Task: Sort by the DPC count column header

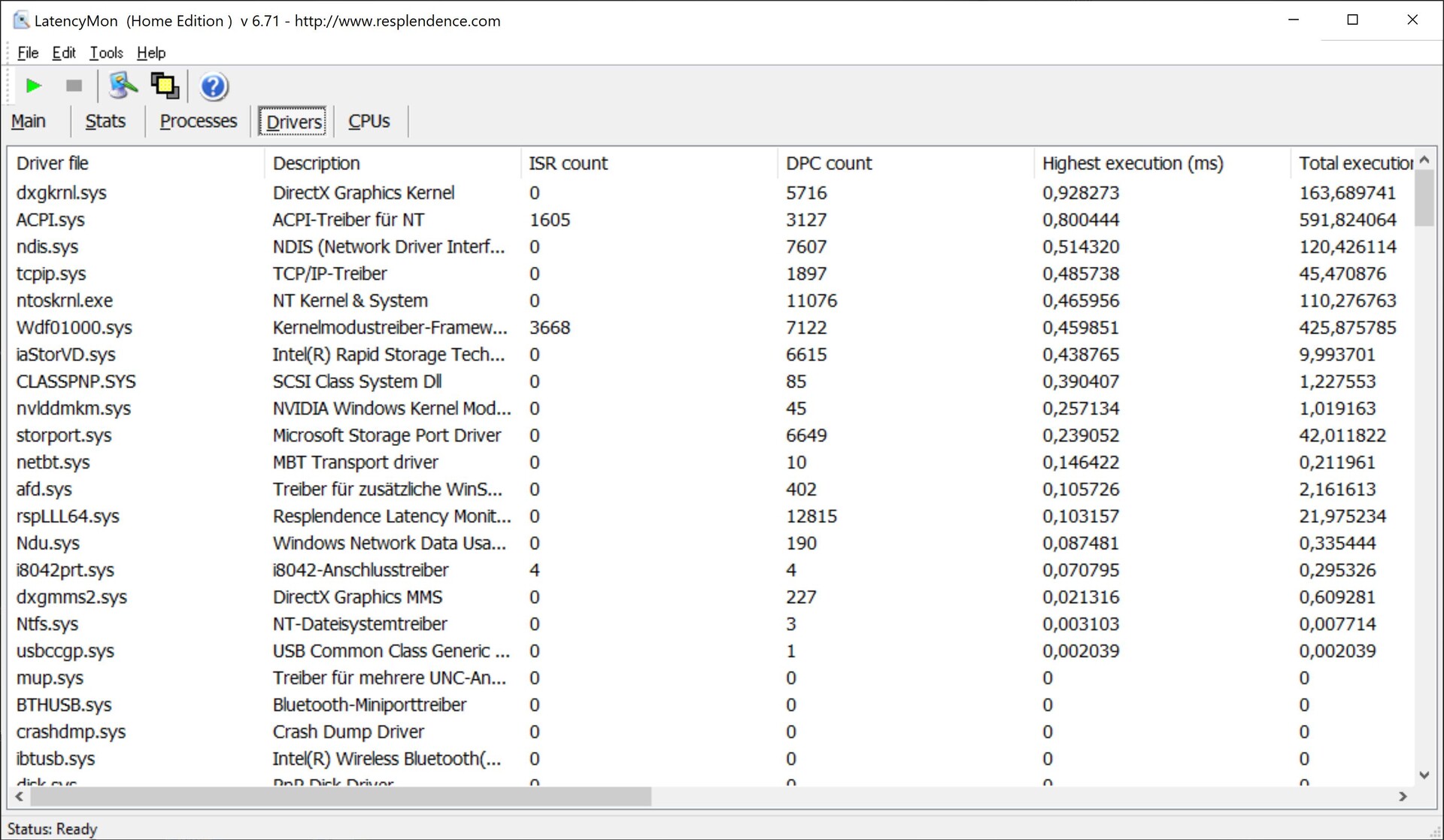Action: (x=828, y=163)
